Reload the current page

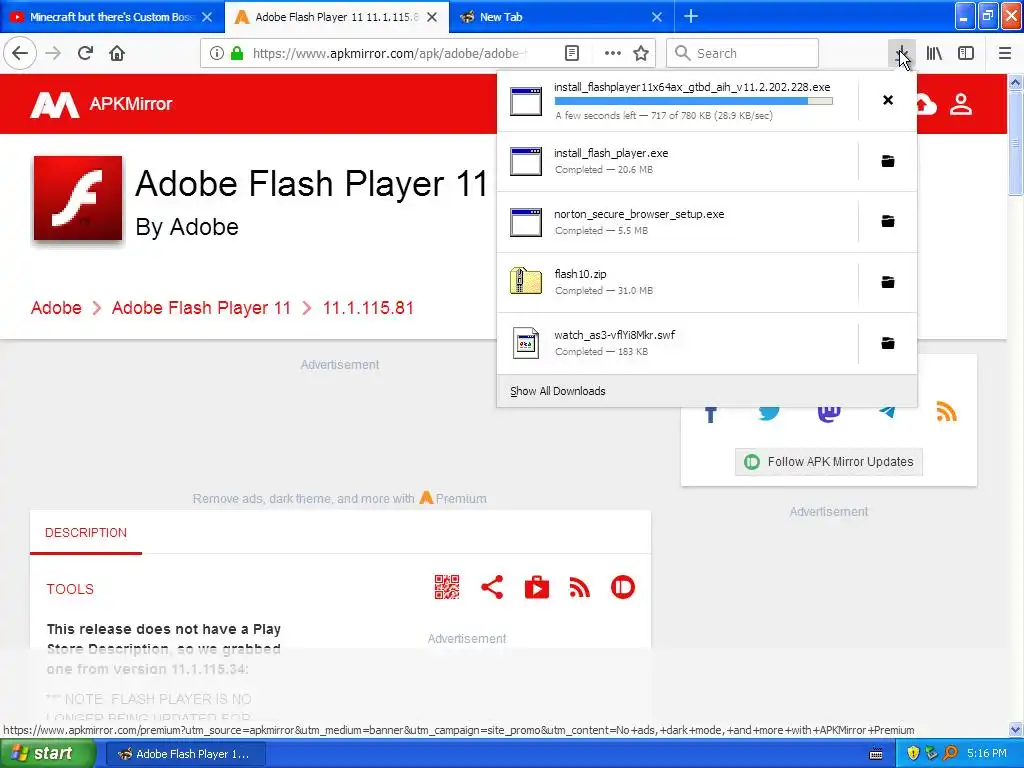pos(85,53)
